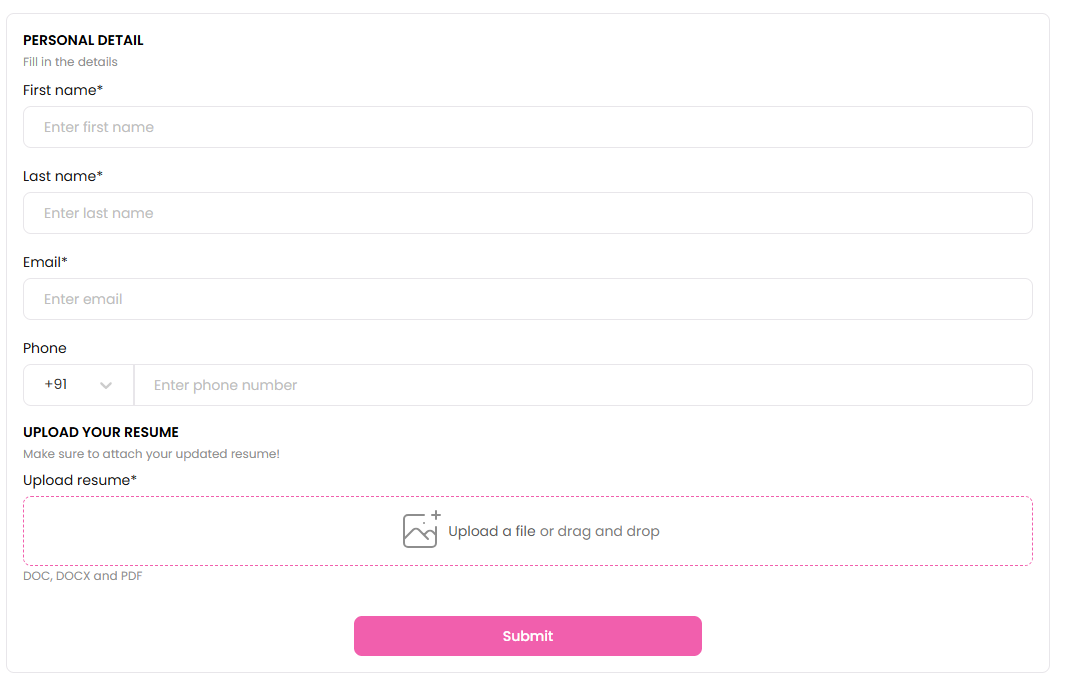Click the "Phone" label
The image size is (1071, 687).
pyautogui.click(x=45, y=348)
